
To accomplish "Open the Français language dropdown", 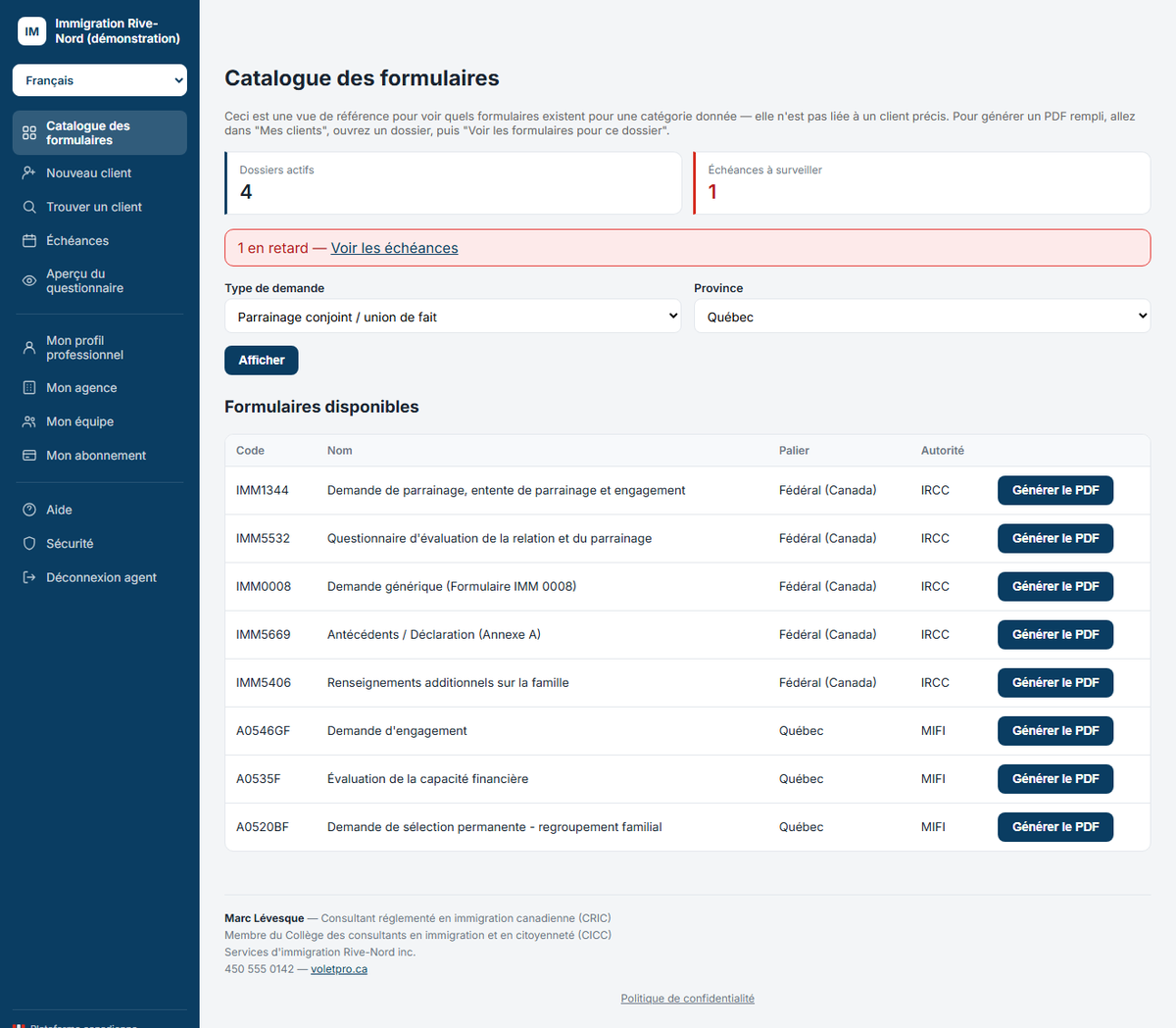I will tap(100, 80).
